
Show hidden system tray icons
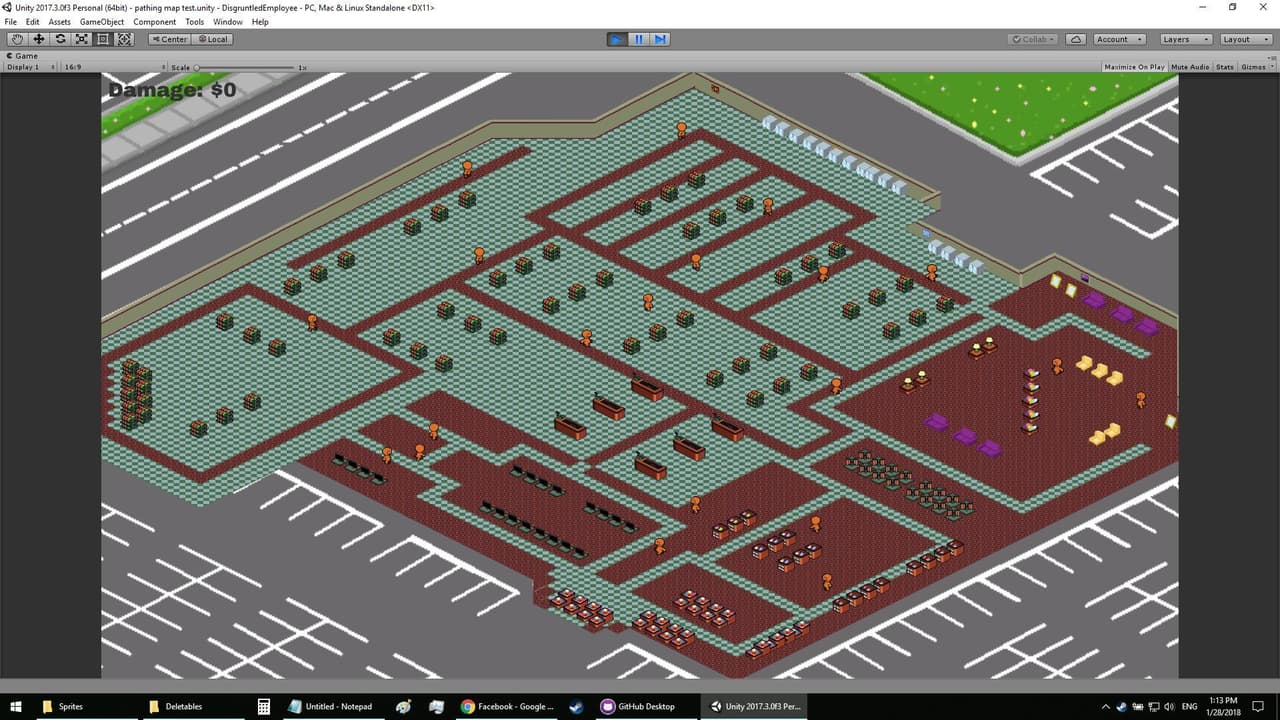(1106, 707)
